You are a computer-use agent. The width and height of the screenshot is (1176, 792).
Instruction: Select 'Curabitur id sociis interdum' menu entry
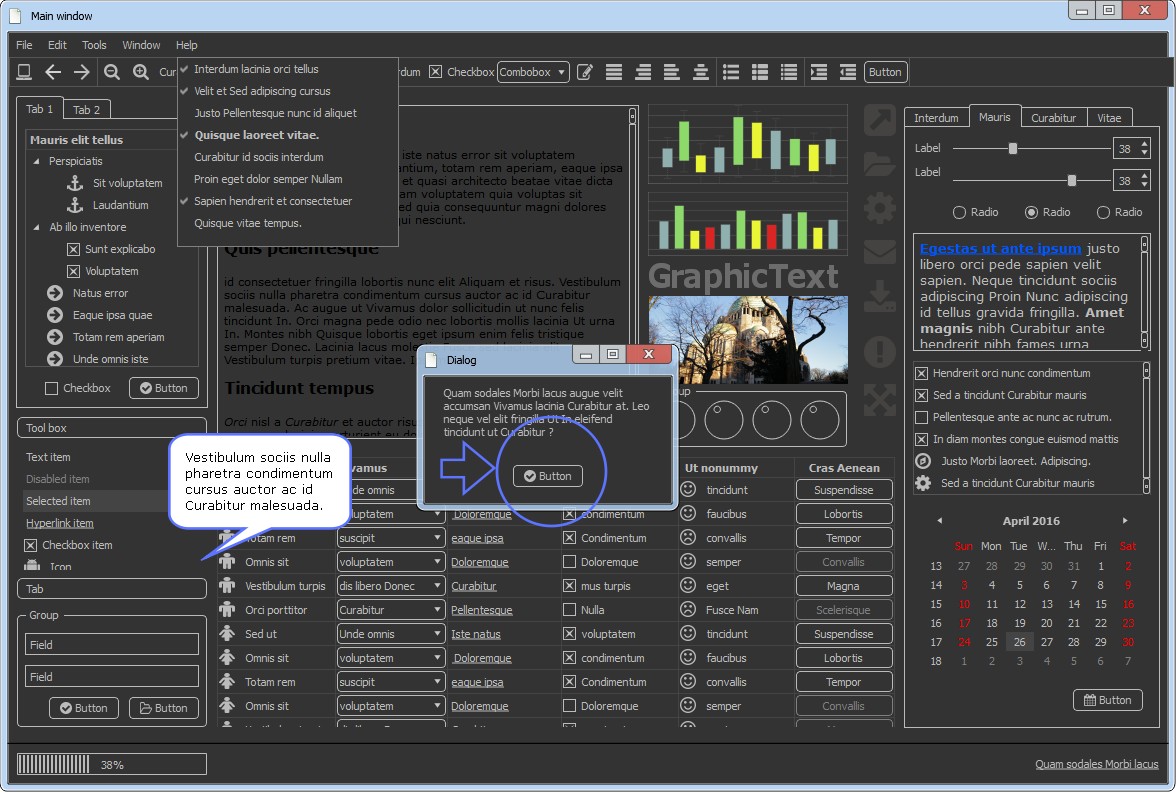click(259, 157)
